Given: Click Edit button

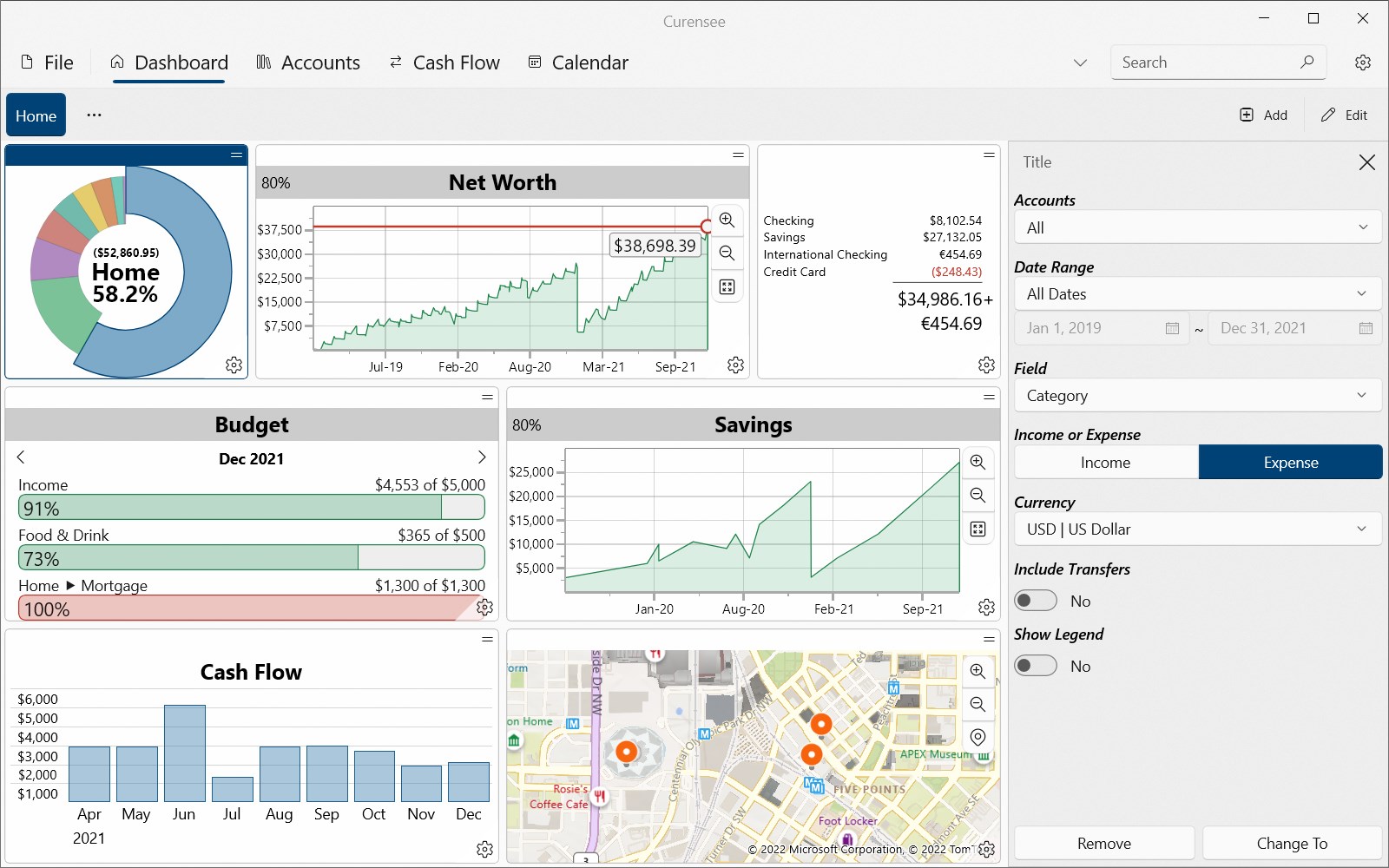Looking at the screenshot, I should [x=1344, y=115].
